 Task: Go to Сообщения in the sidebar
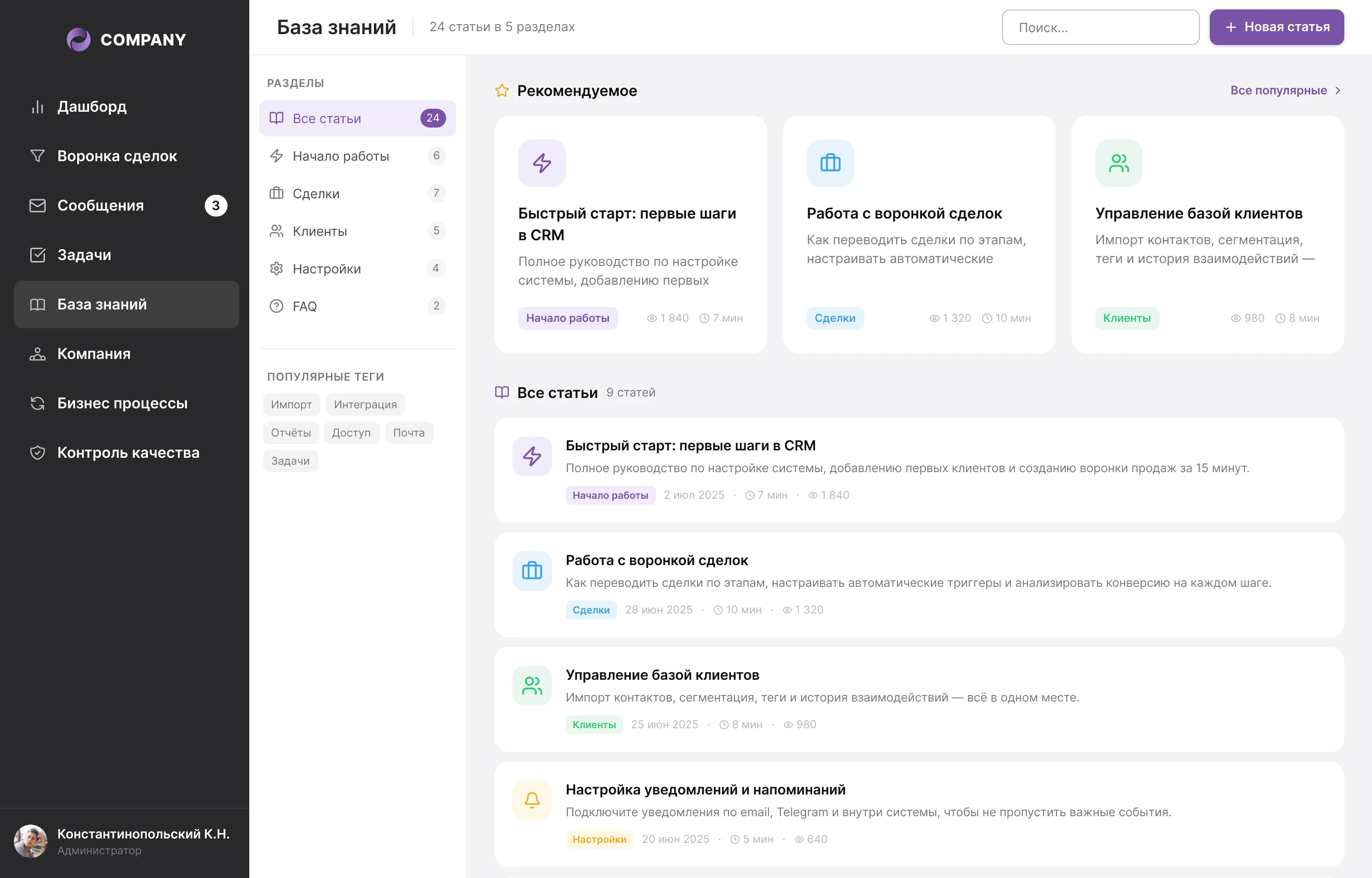point(126,205)
